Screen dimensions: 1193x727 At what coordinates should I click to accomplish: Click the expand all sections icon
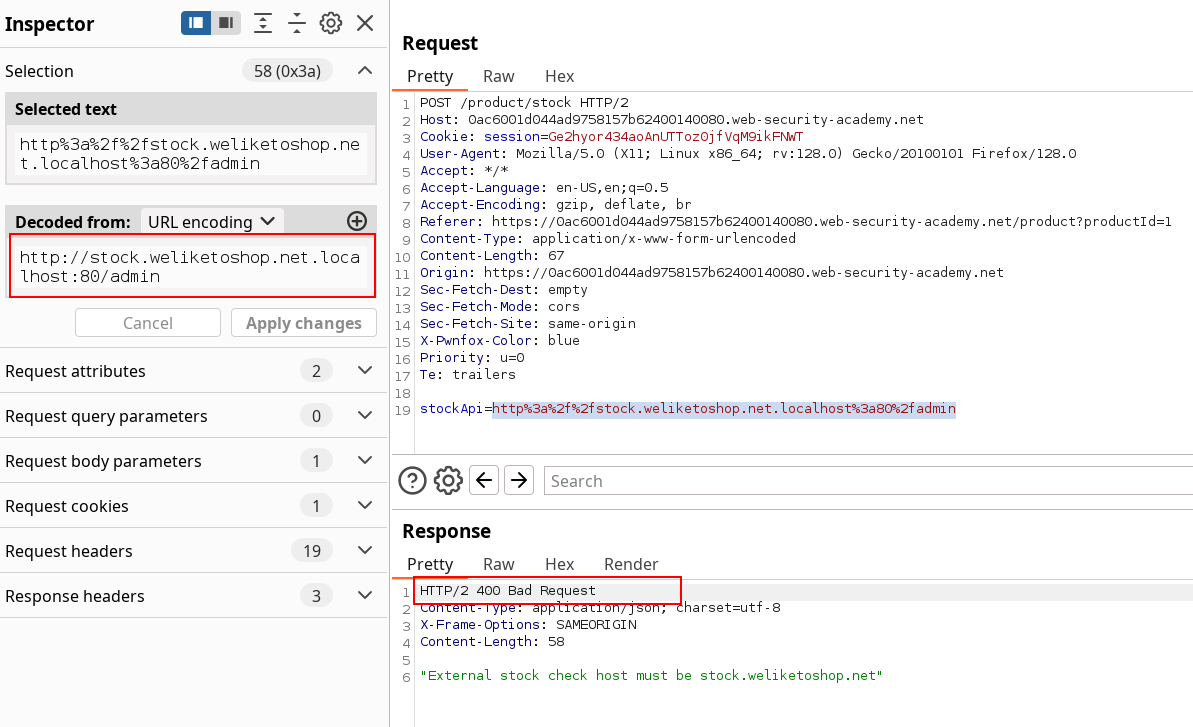(x=263, y=23)
